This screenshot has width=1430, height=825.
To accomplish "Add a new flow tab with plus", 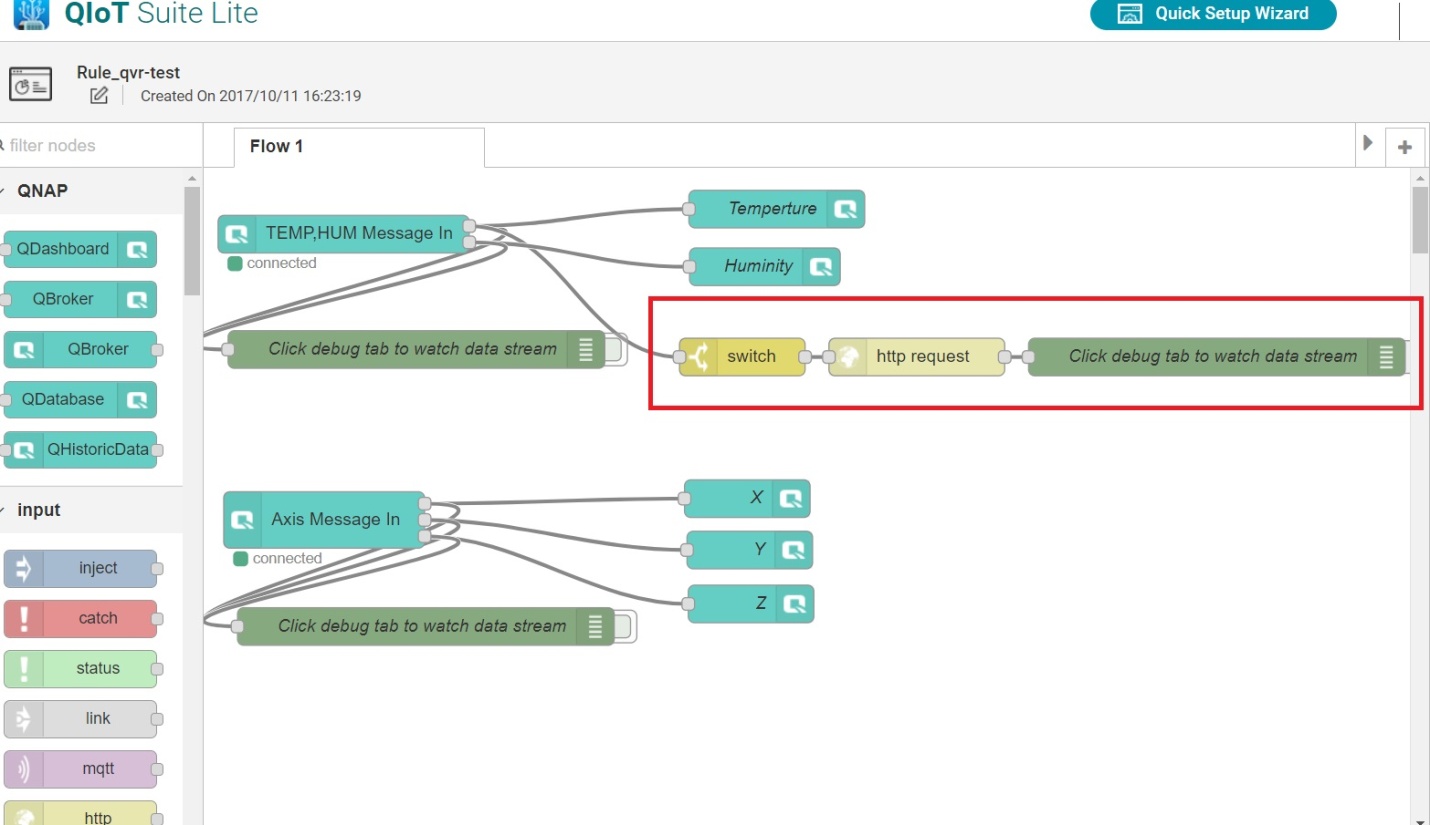I will (x=1404, y=147).
